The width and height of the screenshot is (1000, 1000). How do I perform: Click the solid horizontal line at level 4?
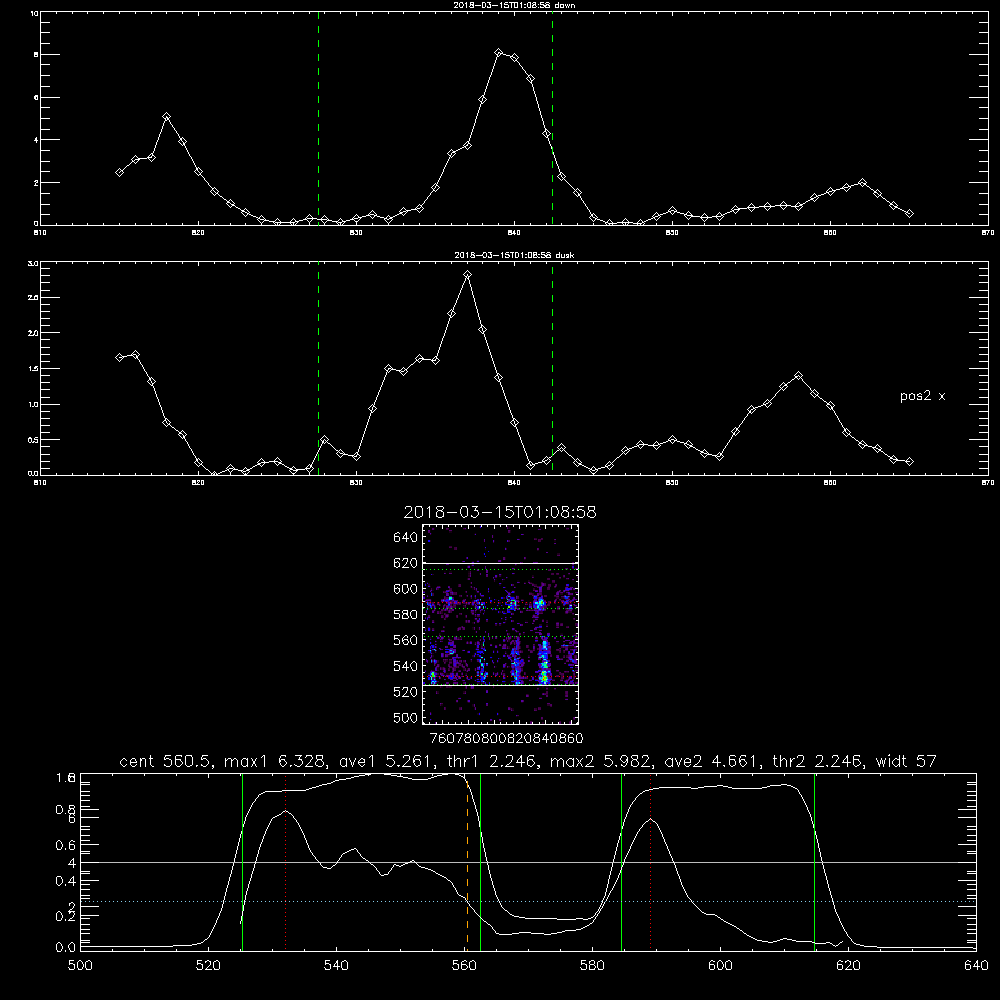[x=528, y=862]
